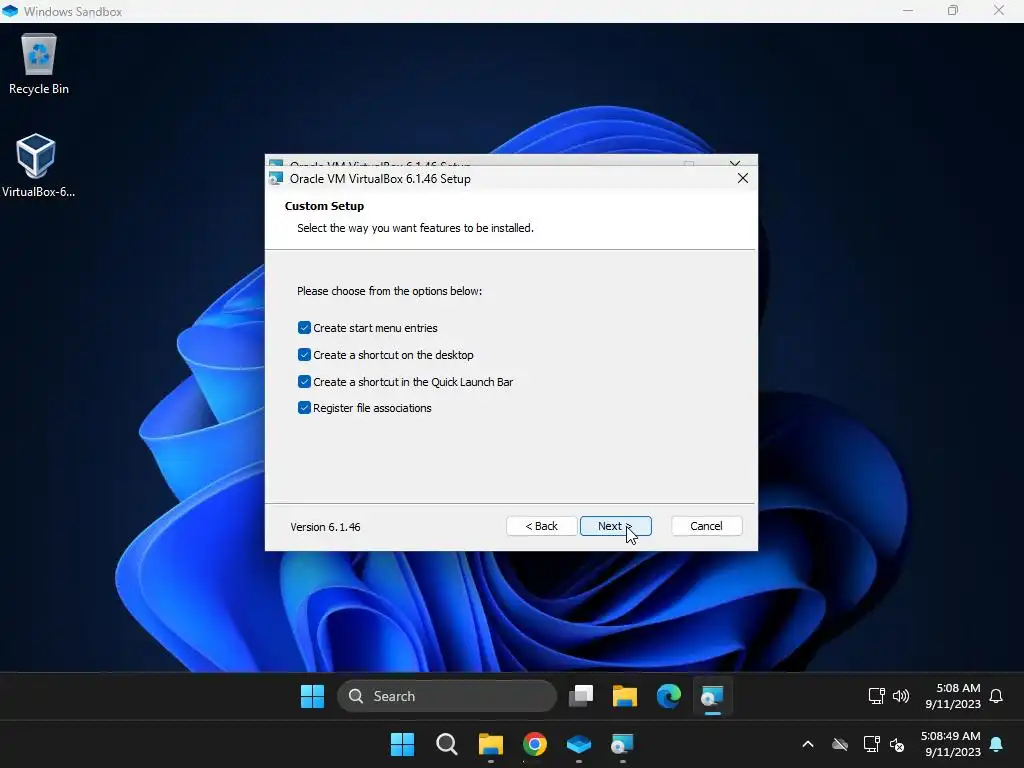The height and width of the screenshot is (768, 1024).
Task: Open the host Windows Start button
Action: tap(402, 744)
